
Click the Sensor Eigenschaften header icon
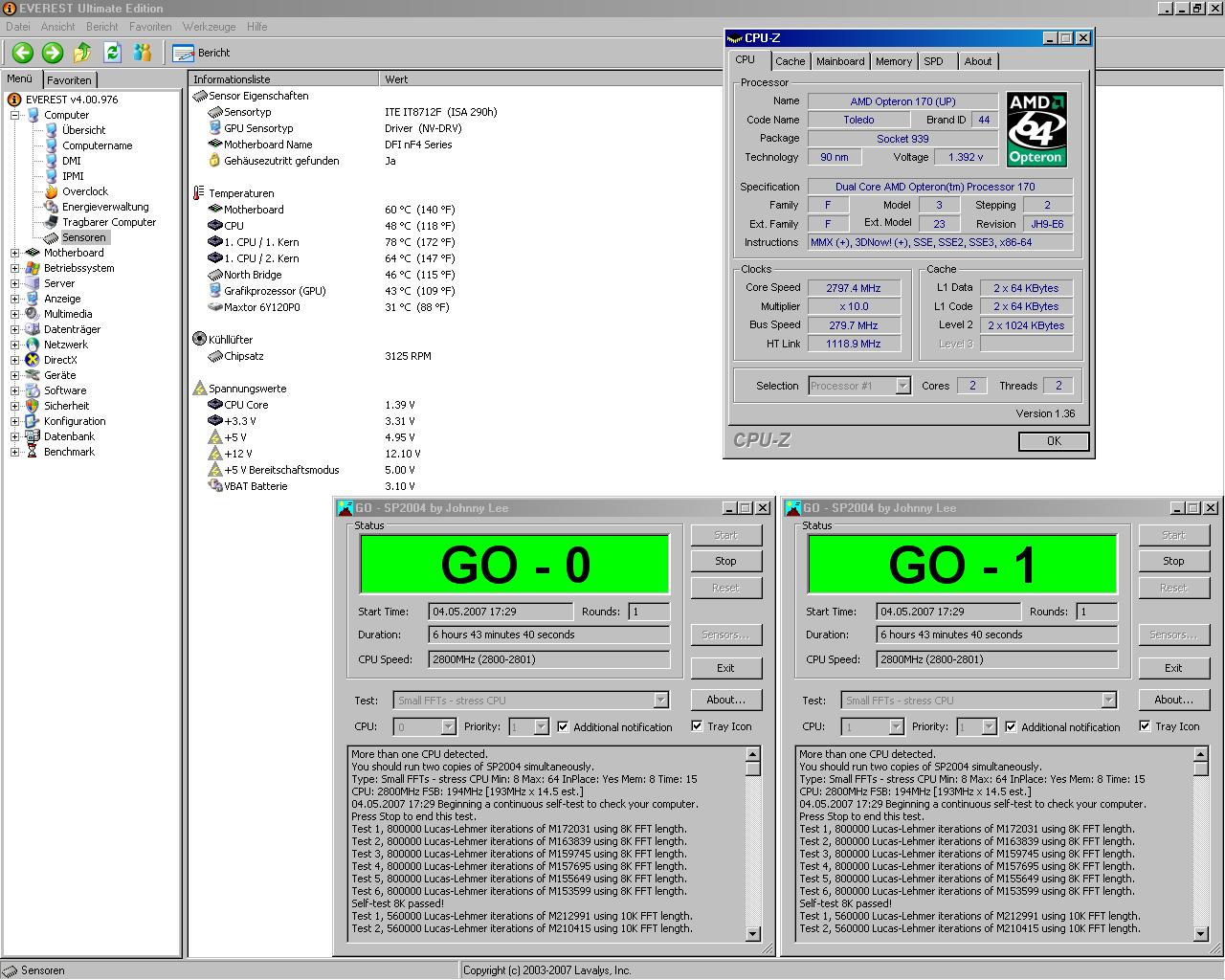(x=199, y=96)
